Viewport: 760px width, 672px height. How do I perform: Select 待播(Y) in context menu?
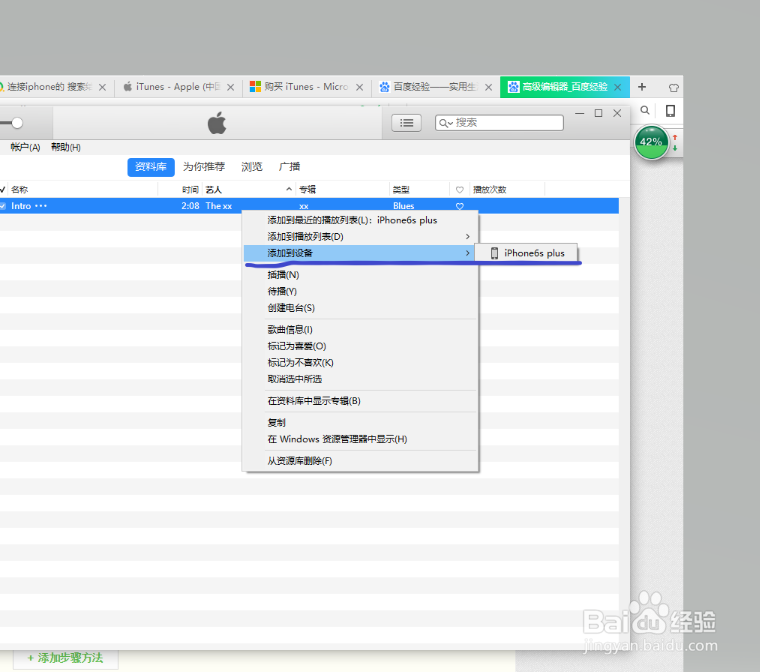[360, 291]
